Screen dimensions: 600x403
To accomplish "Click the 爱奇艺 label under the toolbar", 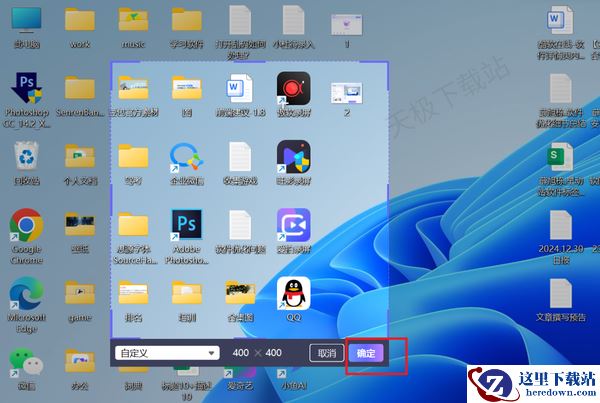I will coord(240,386).
